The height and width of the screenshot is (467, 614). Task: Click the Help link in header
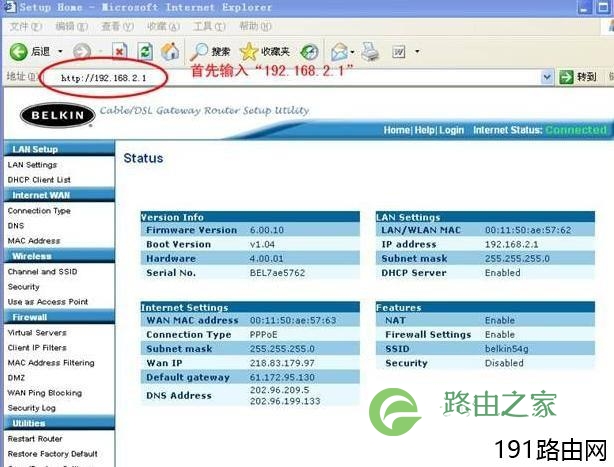click(x=425, y=130)
